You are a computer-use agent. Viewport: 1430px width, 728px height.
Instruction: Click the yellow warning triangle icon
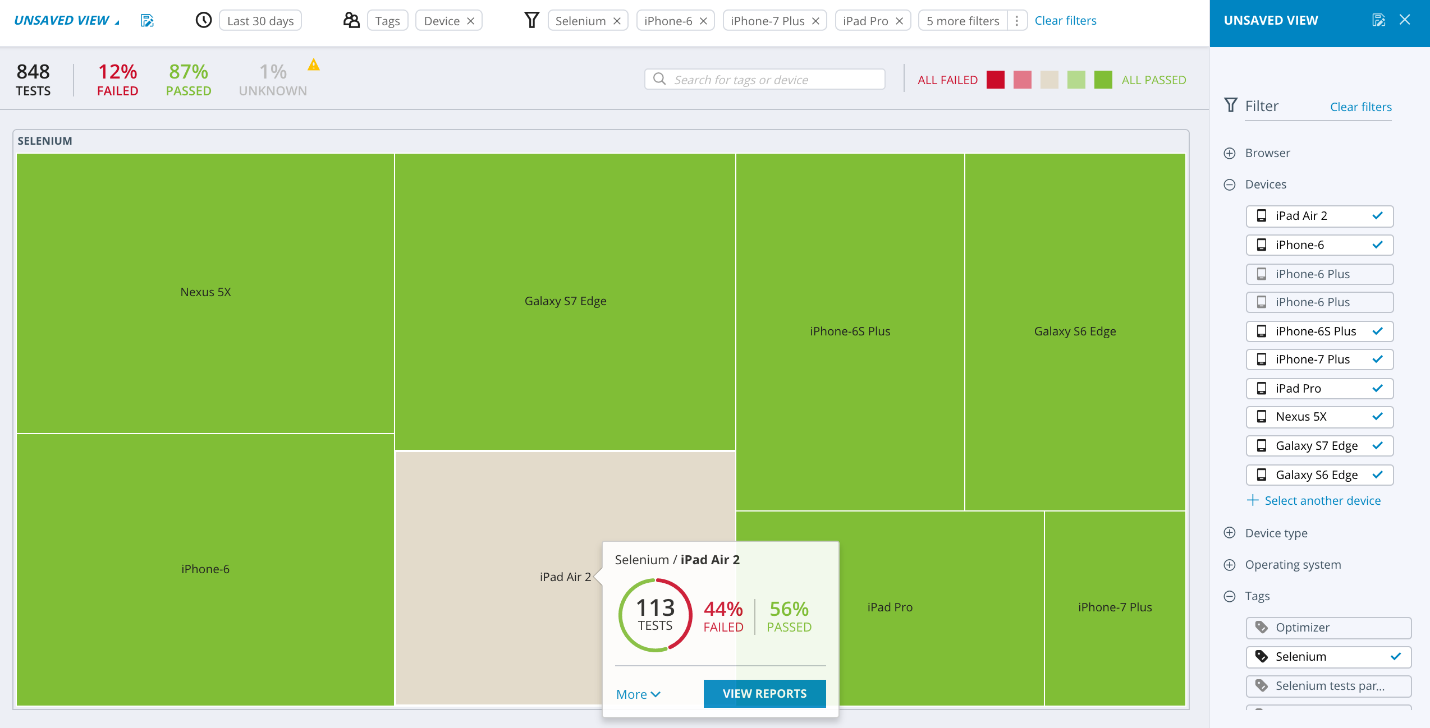click(313, 65)
